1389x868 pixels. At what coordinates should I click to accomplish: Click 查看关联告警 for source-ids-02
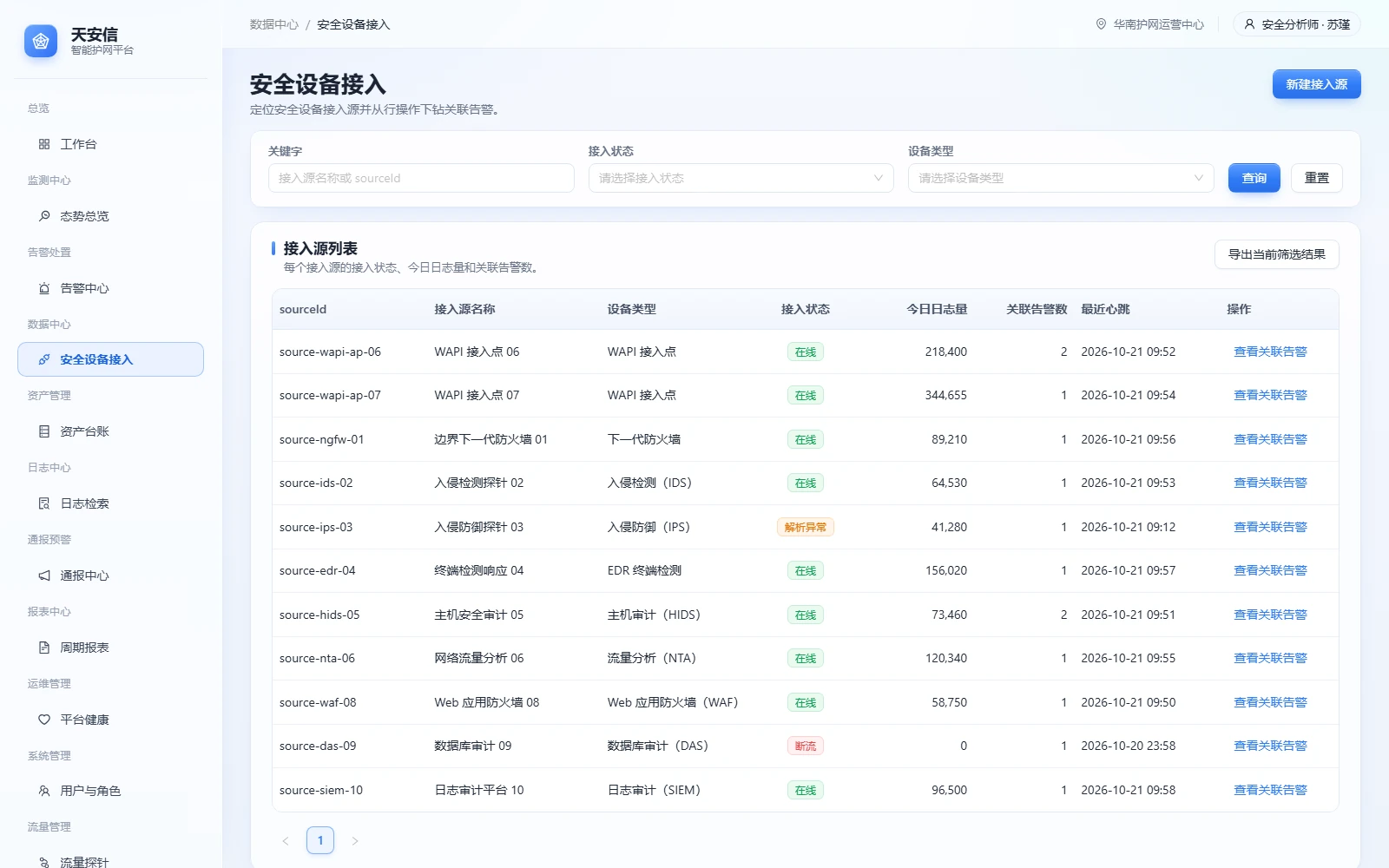[x=1270, y=483]
